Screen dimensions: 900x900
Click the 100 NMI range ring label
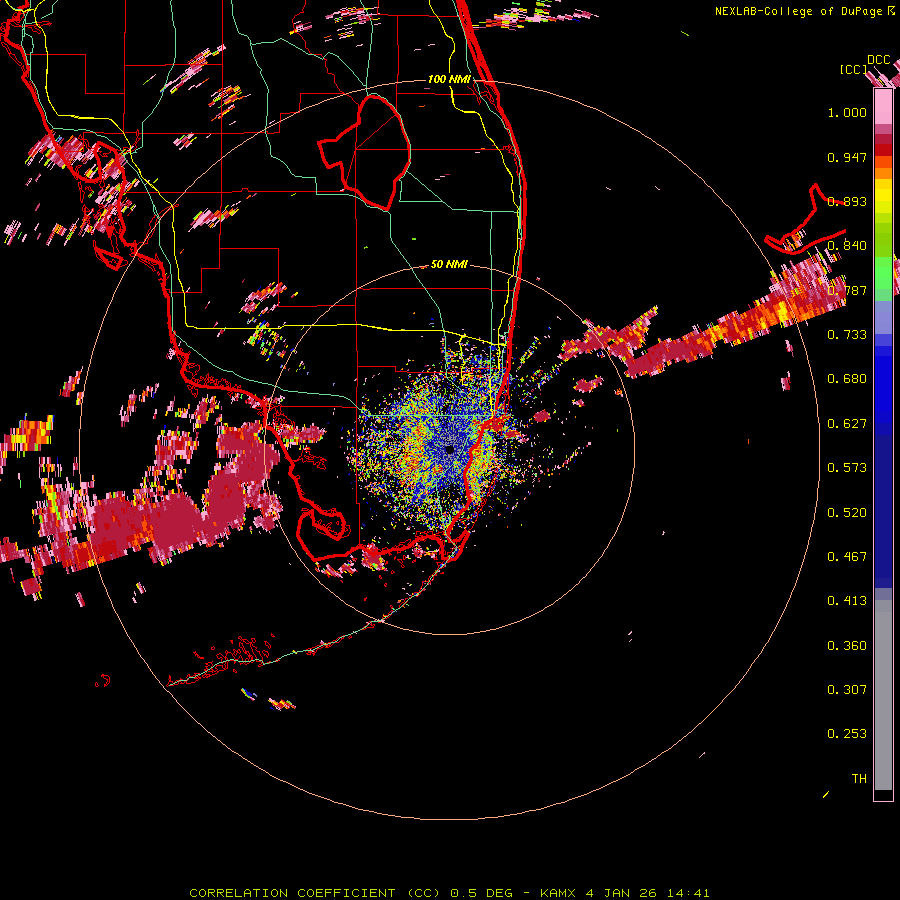coord(449,79)
